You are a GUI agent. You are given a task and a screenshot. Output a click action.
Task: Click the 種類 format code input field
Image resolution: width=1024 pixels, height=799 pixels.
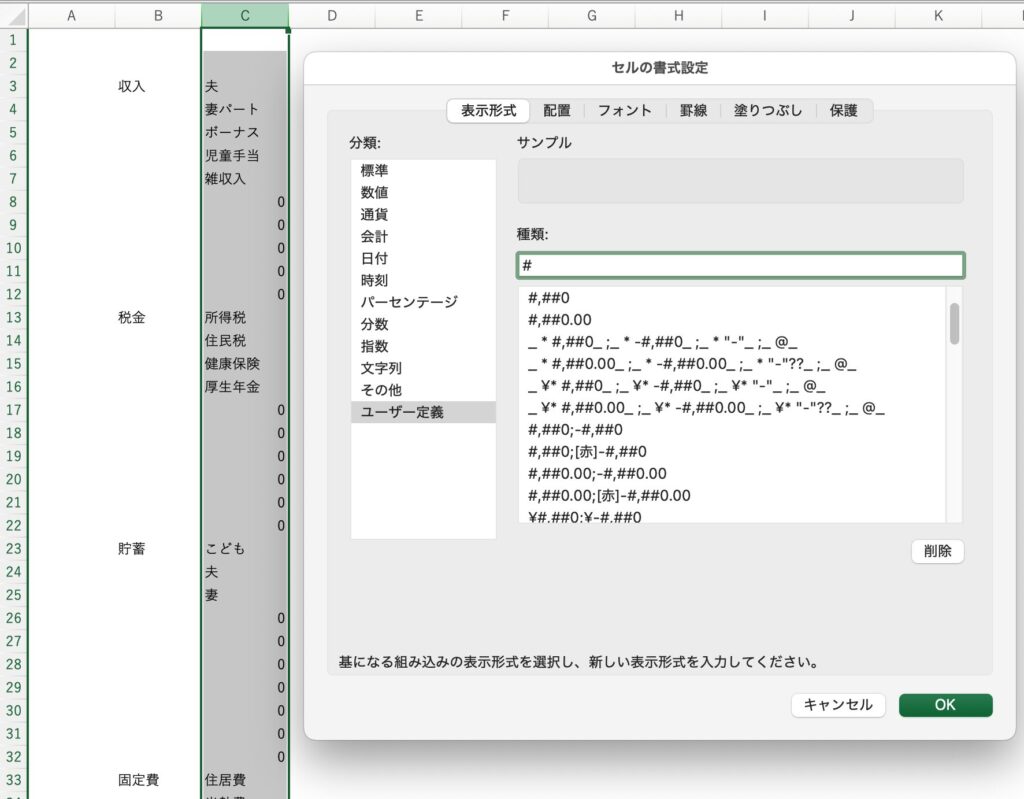[740, 266]
